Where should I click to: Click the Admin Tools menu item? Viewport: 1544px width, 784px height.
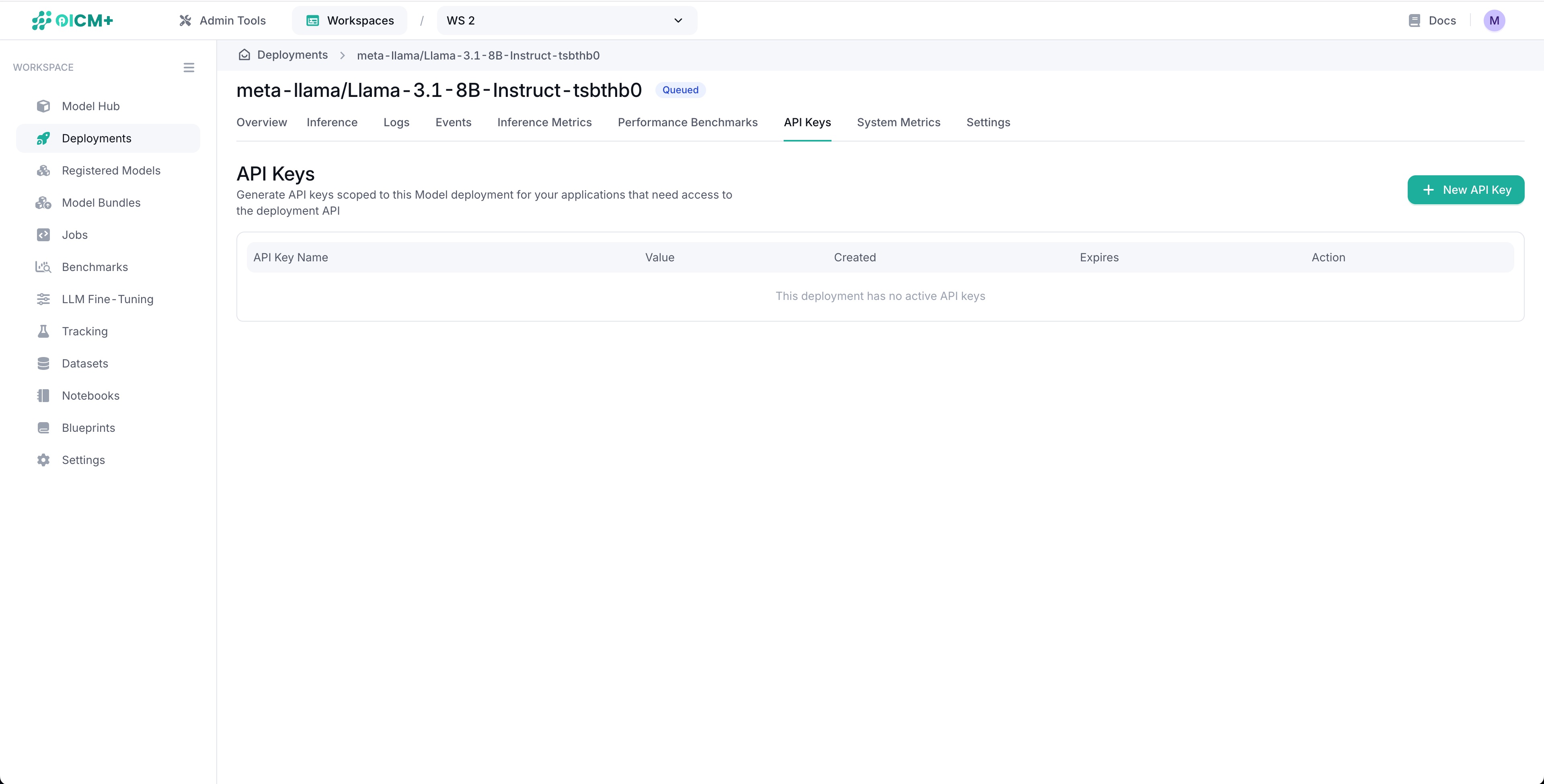222,21
